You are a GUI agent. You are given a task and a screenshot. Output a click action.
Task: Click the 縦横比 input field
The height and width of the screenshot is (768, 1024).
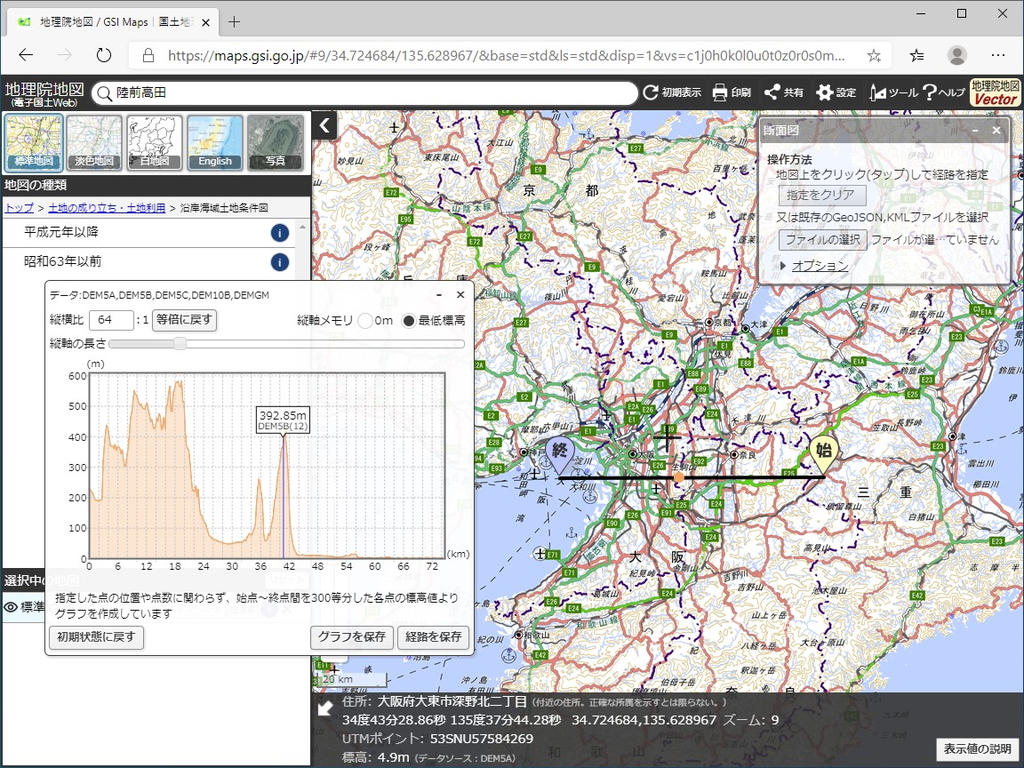tap(111, 320)
